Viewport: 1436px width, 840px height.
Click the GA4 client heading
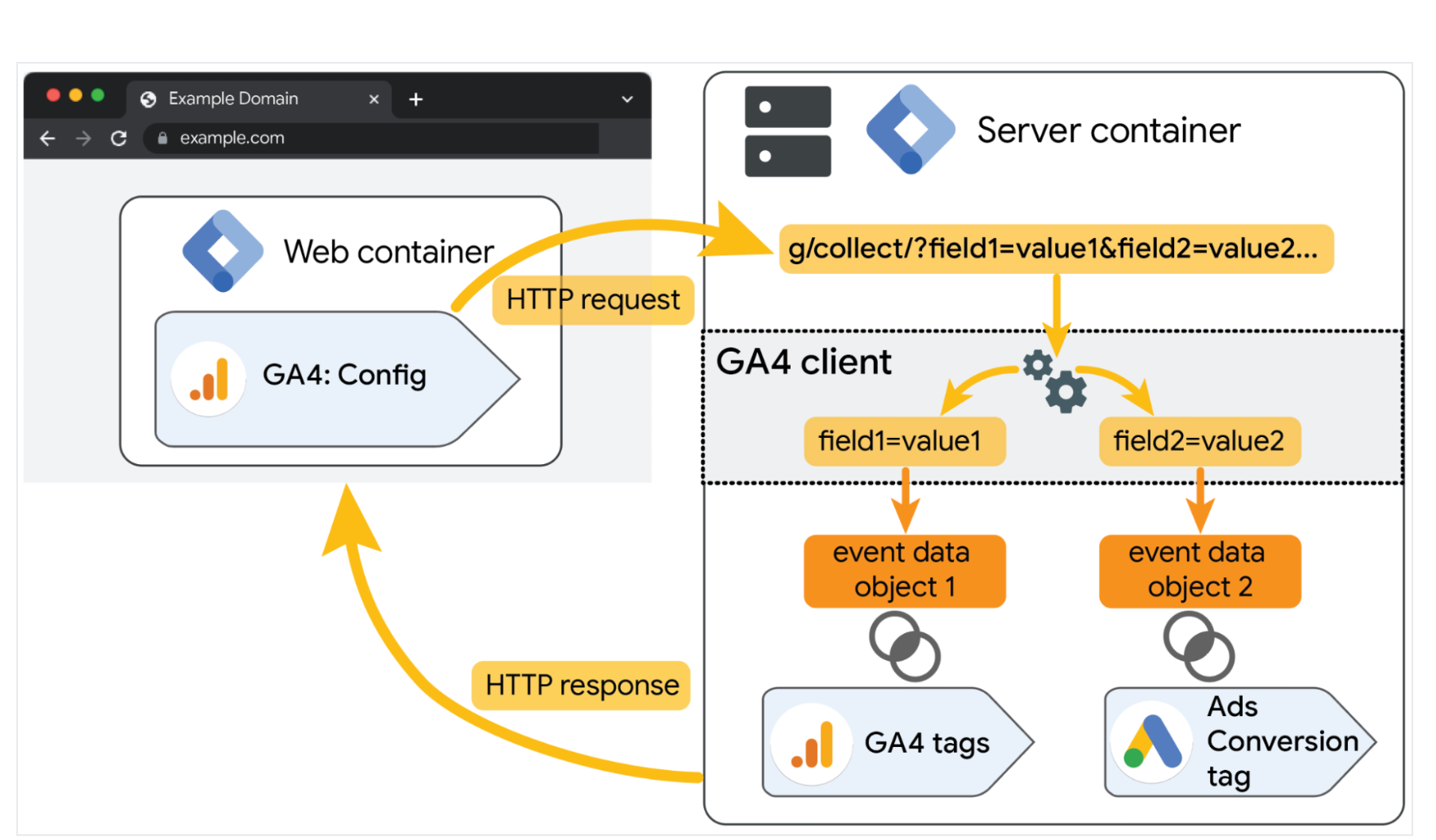click(x=804, y=362)
